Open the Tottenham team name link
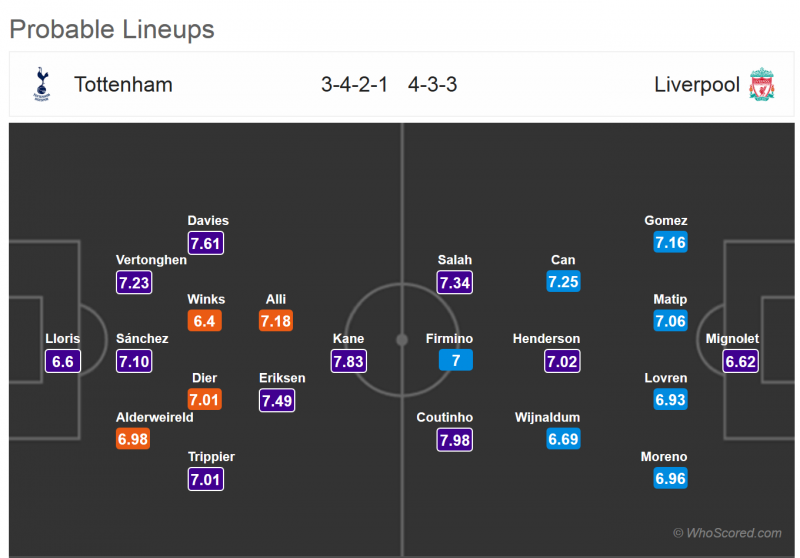Image resolution: width=800 pixels, height=558 pixels. point(123,84)
